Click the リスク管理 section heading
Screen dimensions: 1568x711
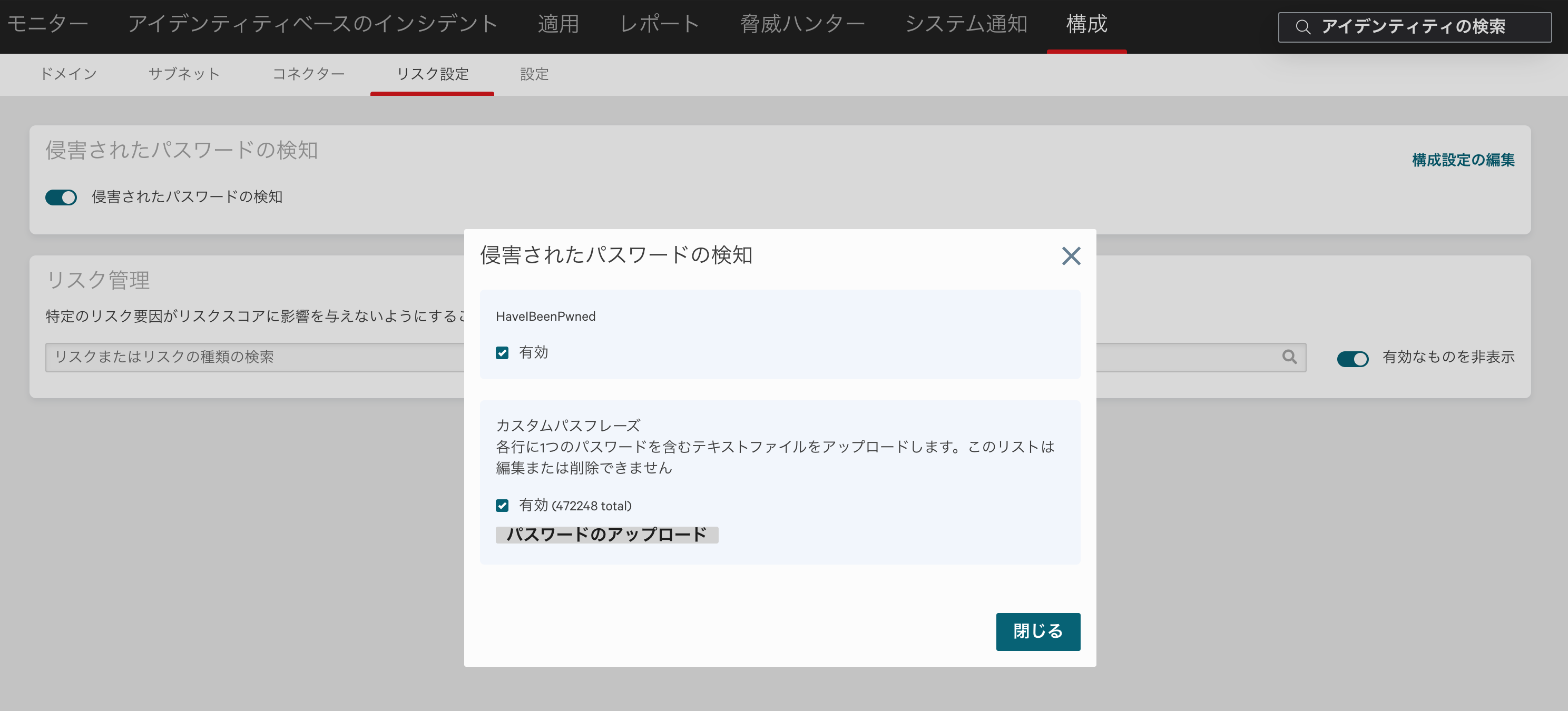(97, 280)
